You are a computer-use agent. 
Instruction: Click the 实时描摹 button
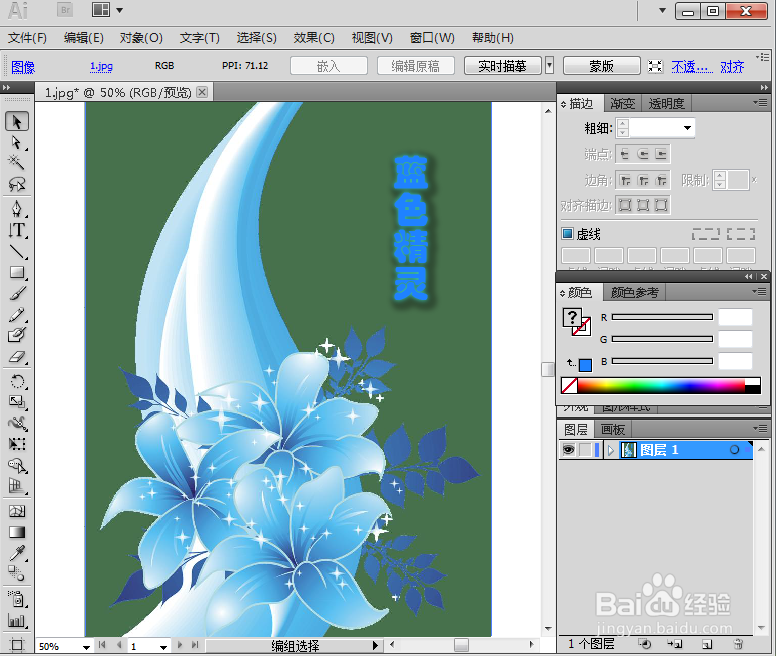(502, 66)
